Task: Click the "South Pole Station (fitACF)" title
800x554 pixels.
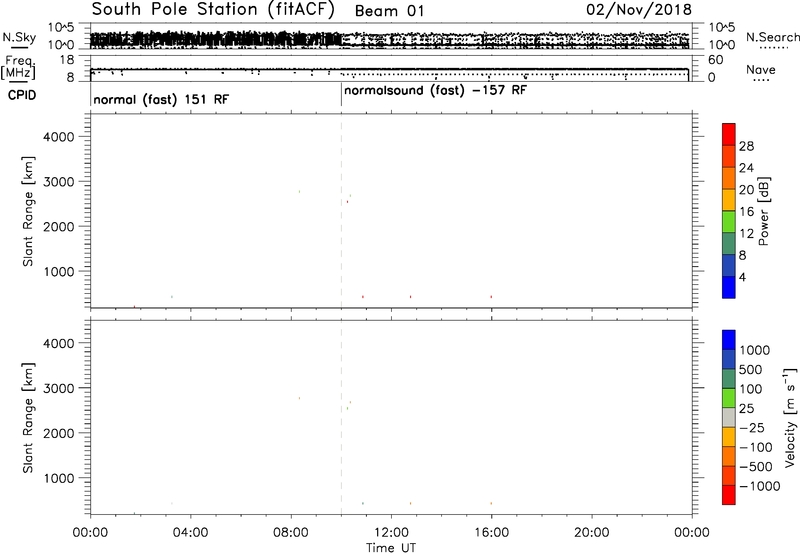Action: (213, 9)
